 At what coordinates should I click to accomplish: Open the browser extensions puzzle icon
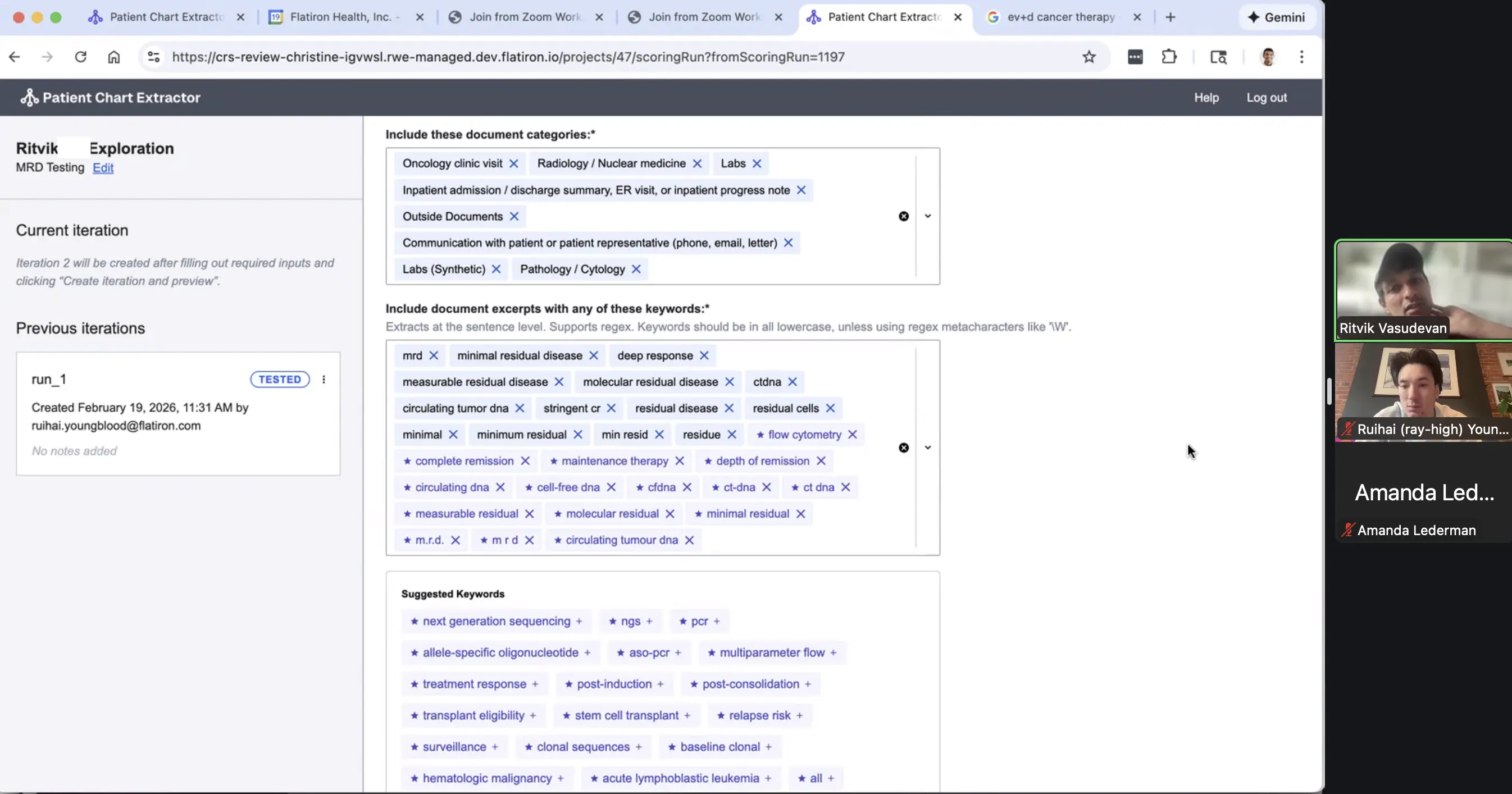coord(1169,57)
